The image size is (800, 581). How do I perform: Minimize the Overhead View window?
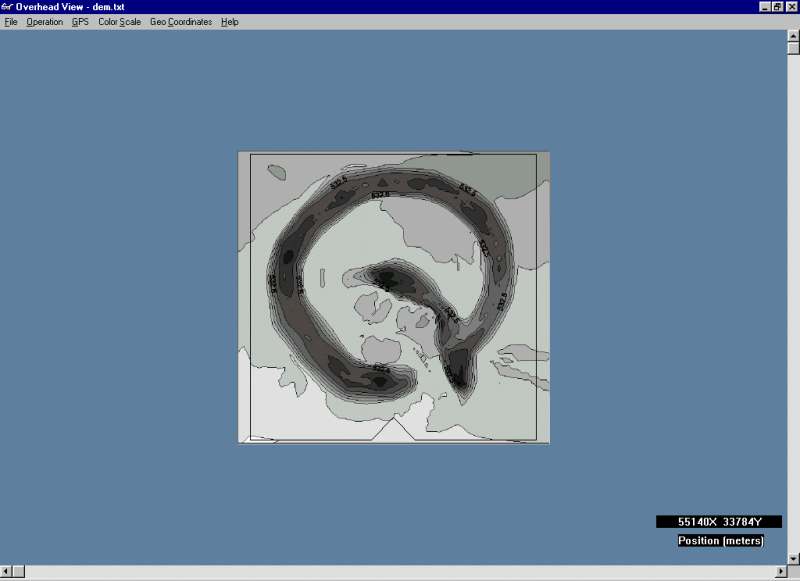click(764, 7)
